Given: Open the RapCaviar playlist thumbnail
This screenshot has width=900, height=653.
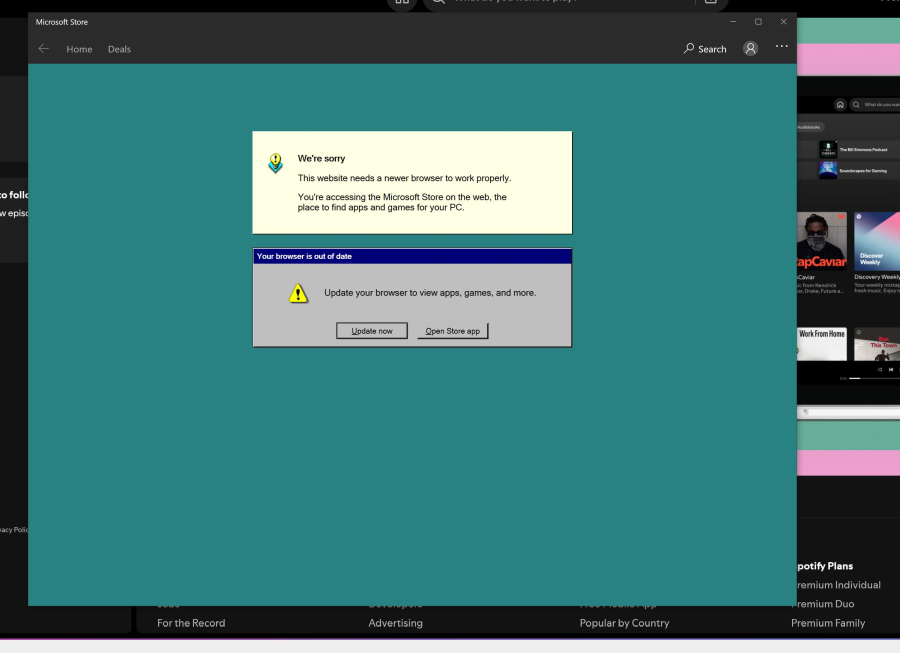Looking at the screenshot, I should click(x=822, y=241).
